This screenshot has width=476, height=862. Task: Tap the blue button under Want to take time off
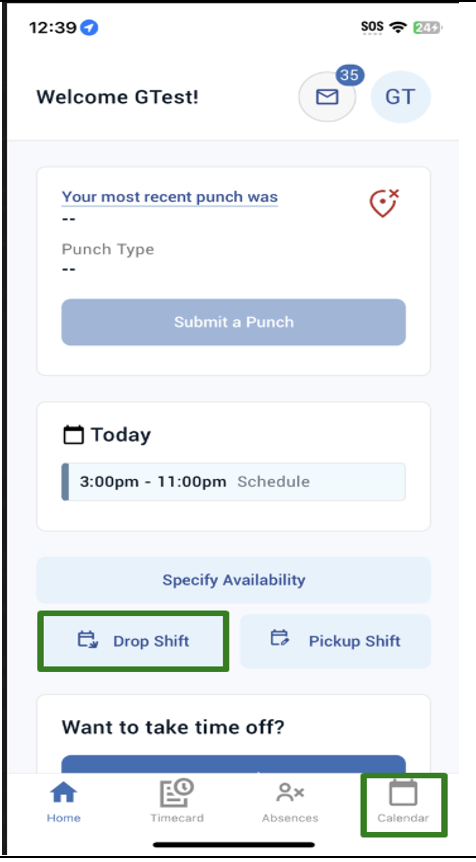click(x=234, y=764)
